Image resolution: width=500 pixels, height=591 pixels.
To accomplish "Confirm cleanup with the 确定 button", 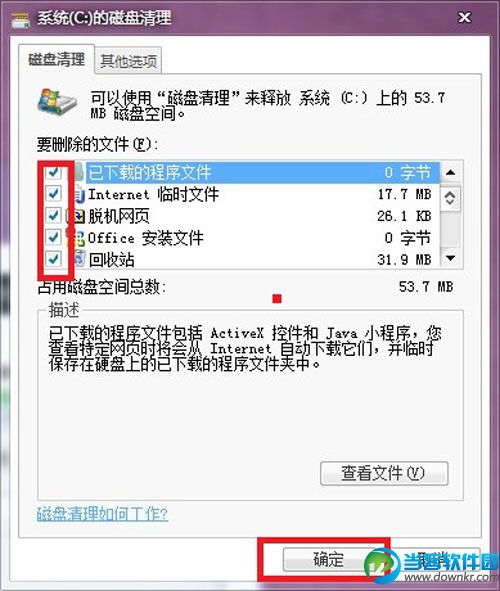I will [327, 559].
